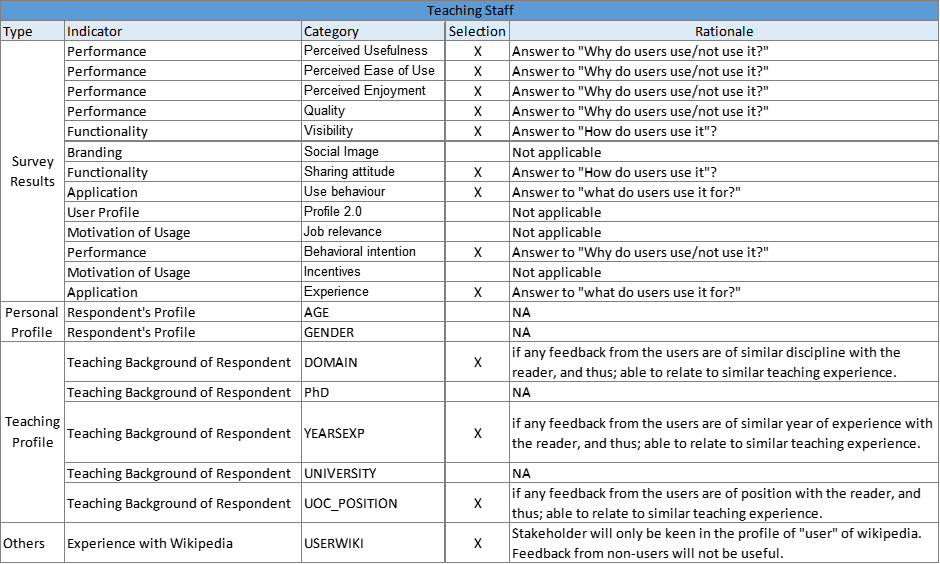This screenshot has height=564, width=940.
Task: Click the 'Experience' category cell
Action: tap(373, 292)
